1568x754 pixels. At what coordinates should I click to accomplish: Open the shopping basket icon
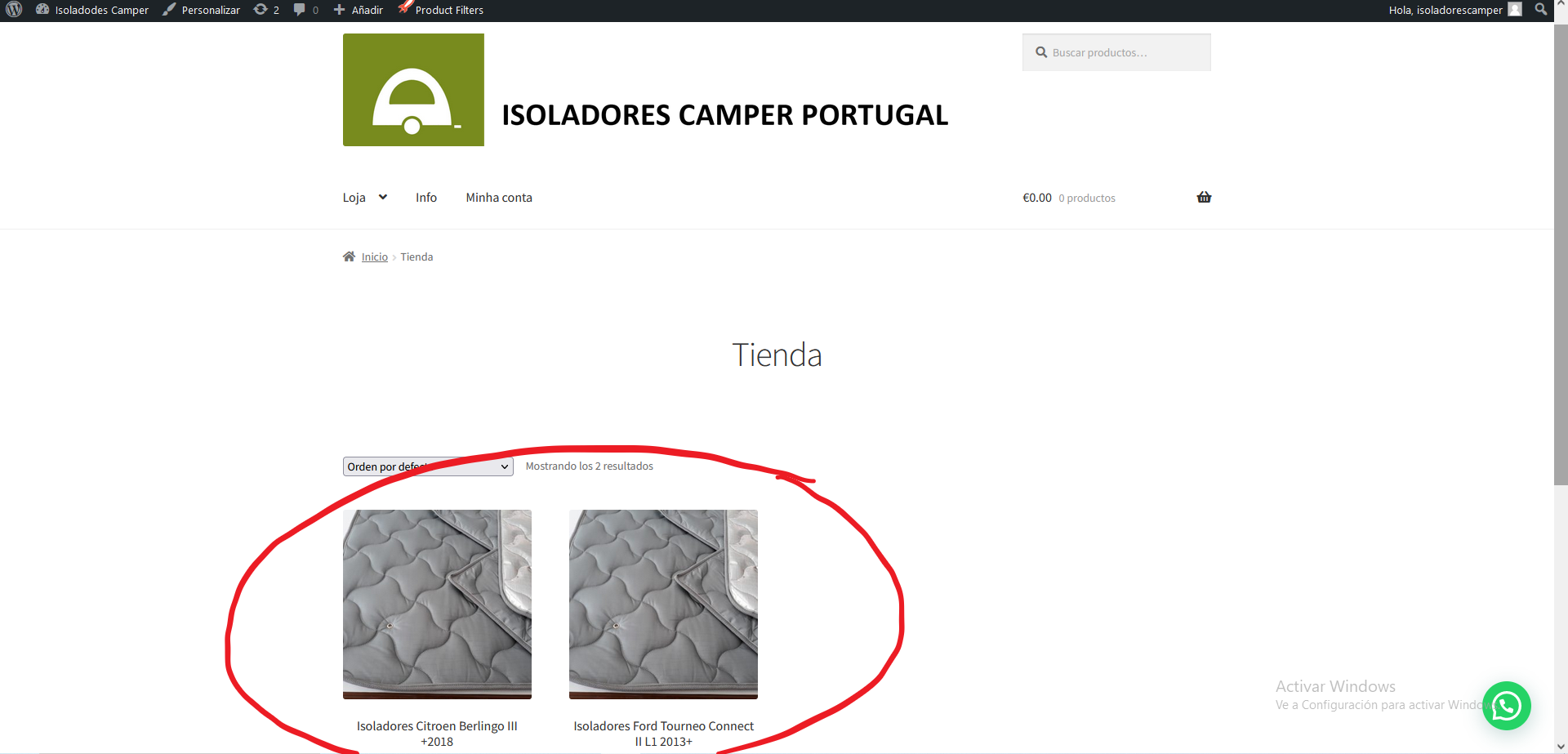click(x=1204, y=197)
